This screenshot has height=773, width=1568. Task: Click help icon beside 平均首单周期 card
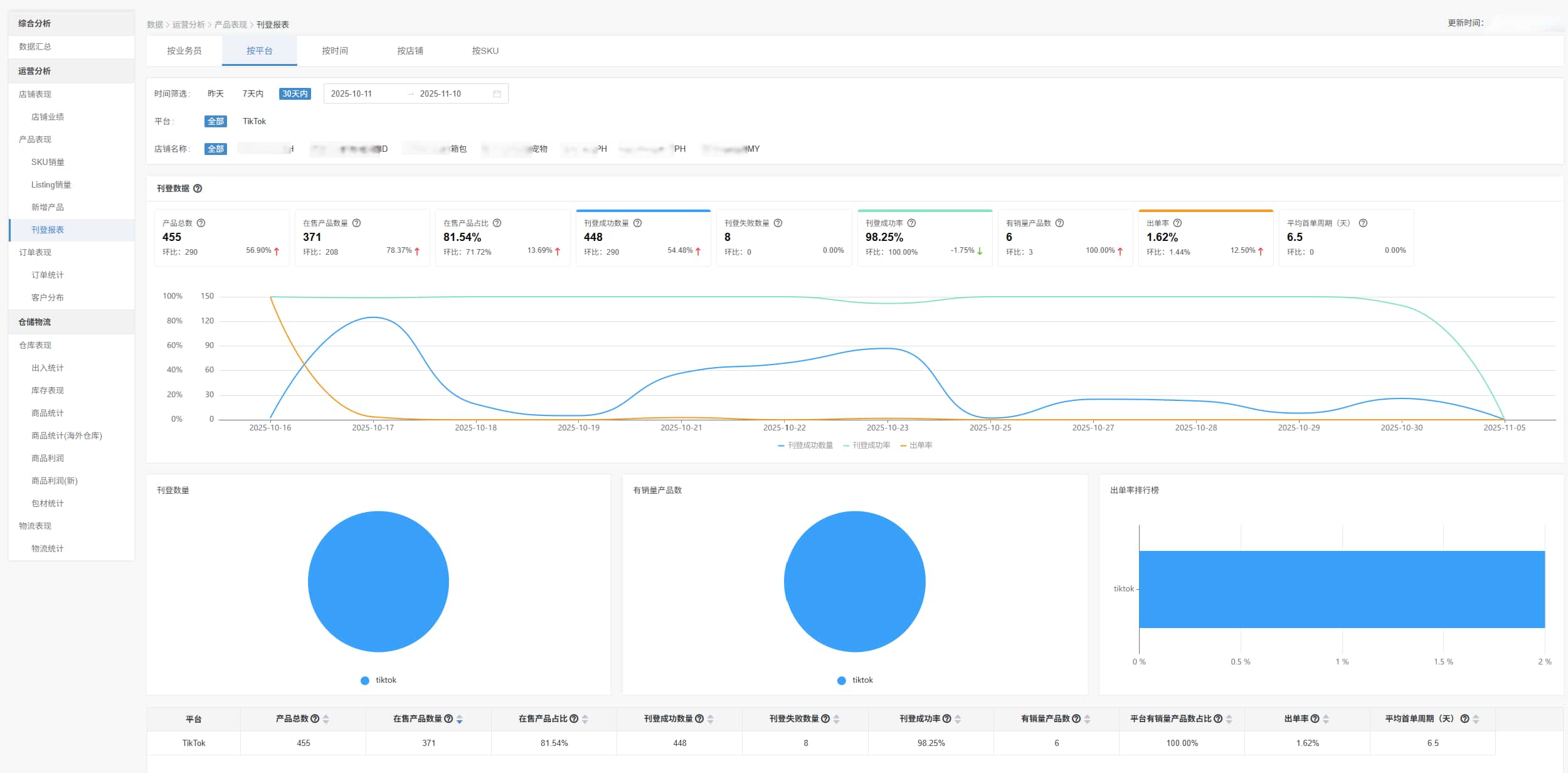[1363, 223]
